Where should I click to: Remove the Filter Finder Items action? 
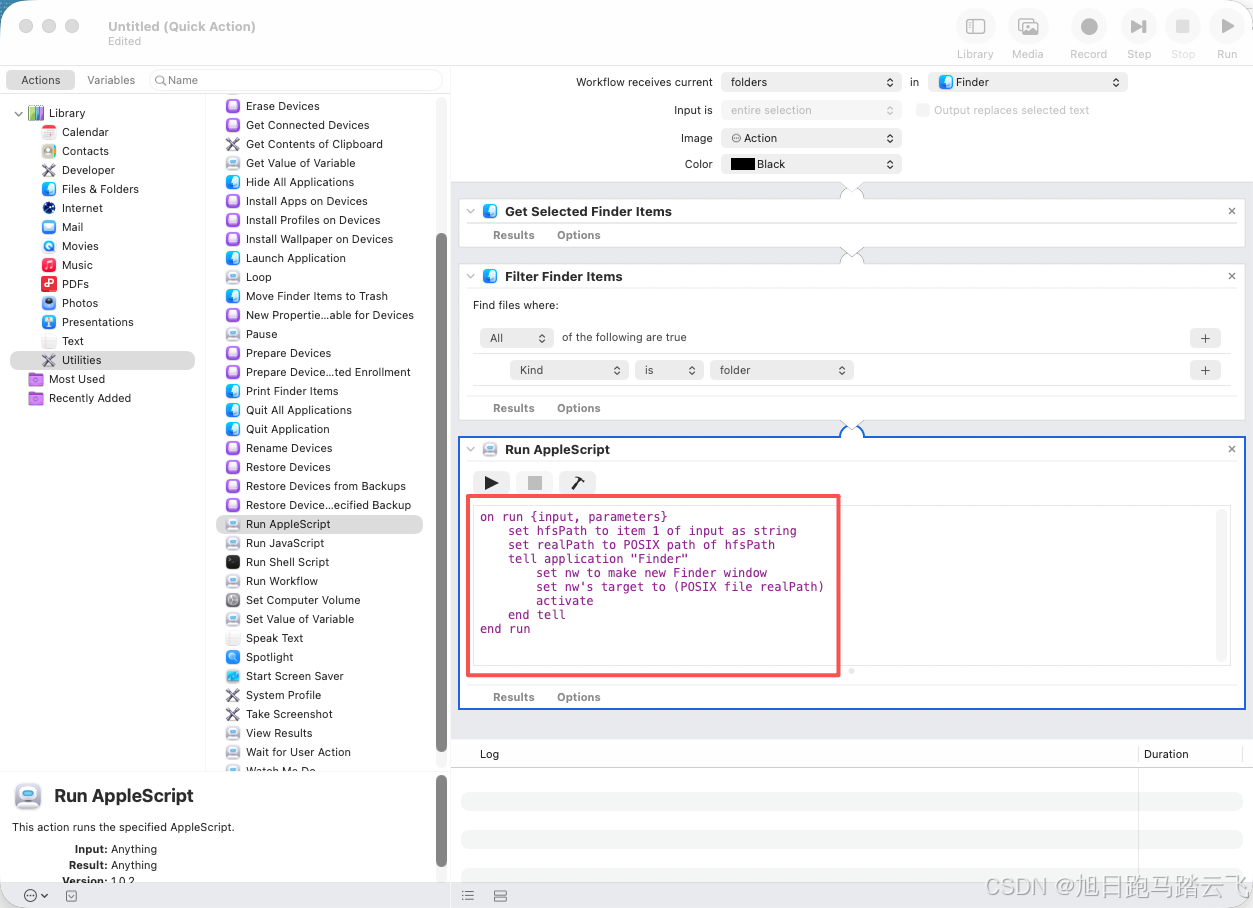coord(1232,276)
